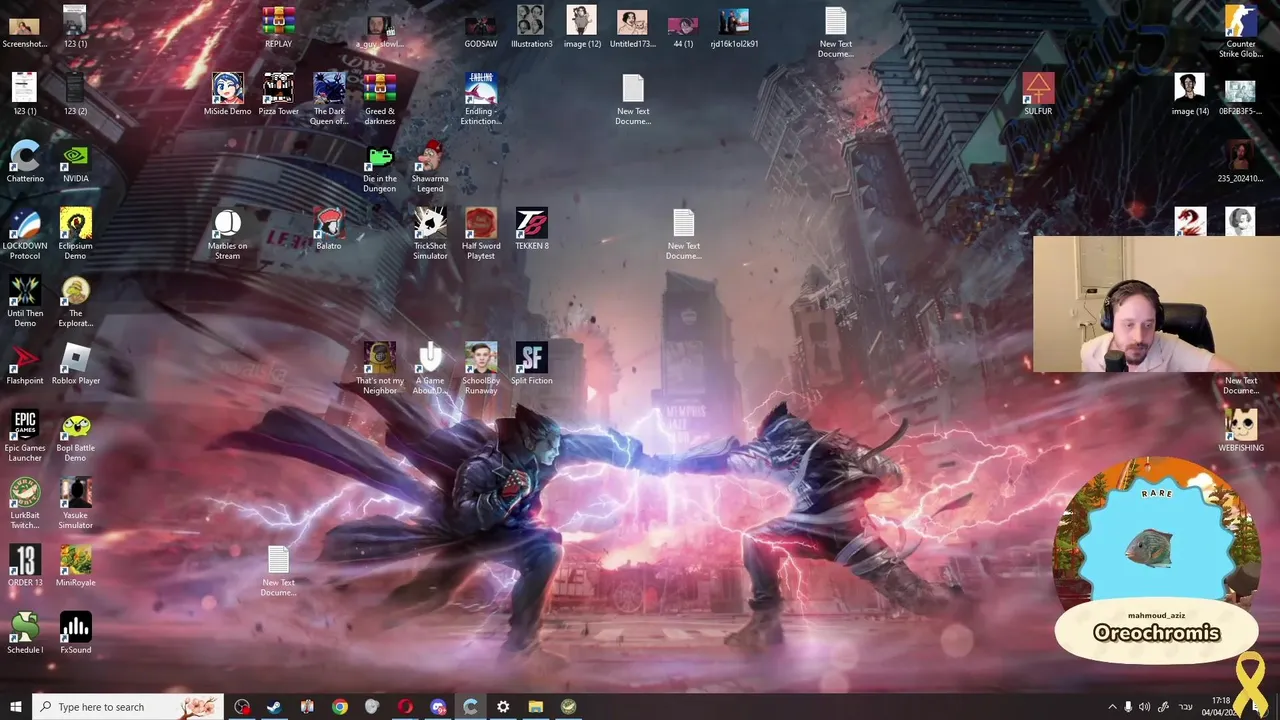This screenshot has width=1280, height=720.
Task: Launch Chatterino desktop shortcut
Action: [x=25, y=162]
